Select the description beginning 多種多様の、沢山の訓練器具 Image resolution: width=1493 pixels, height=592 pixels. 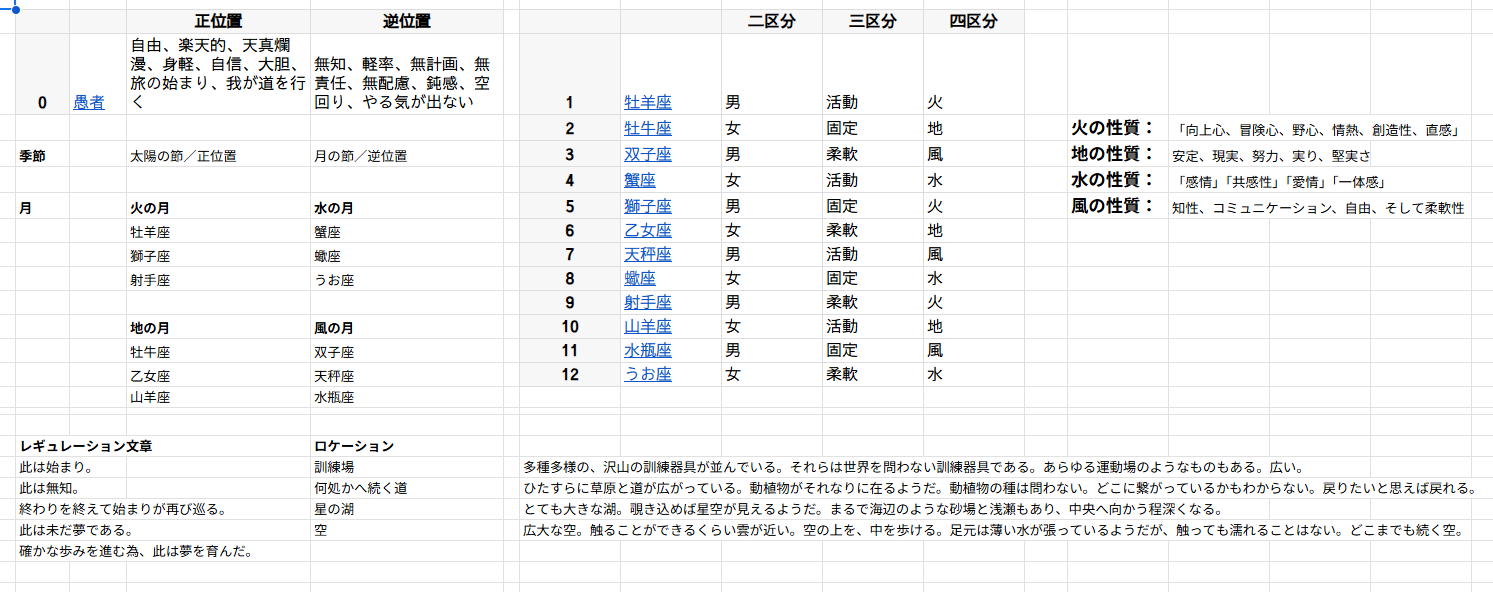pyautogui.click(x=913, y=467)
